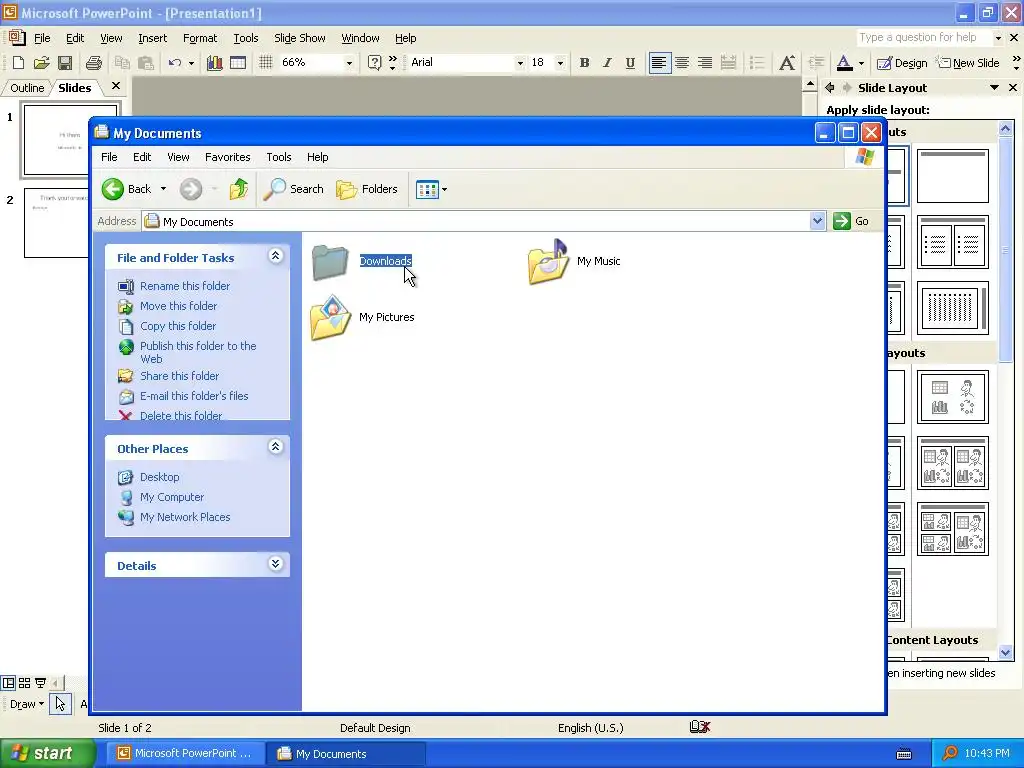This screenshot has height=768, width=1024.
Task: Click the Undo arrow in PowerPoint toolbar
Action: pyautogui.click(x=174, y=63)
